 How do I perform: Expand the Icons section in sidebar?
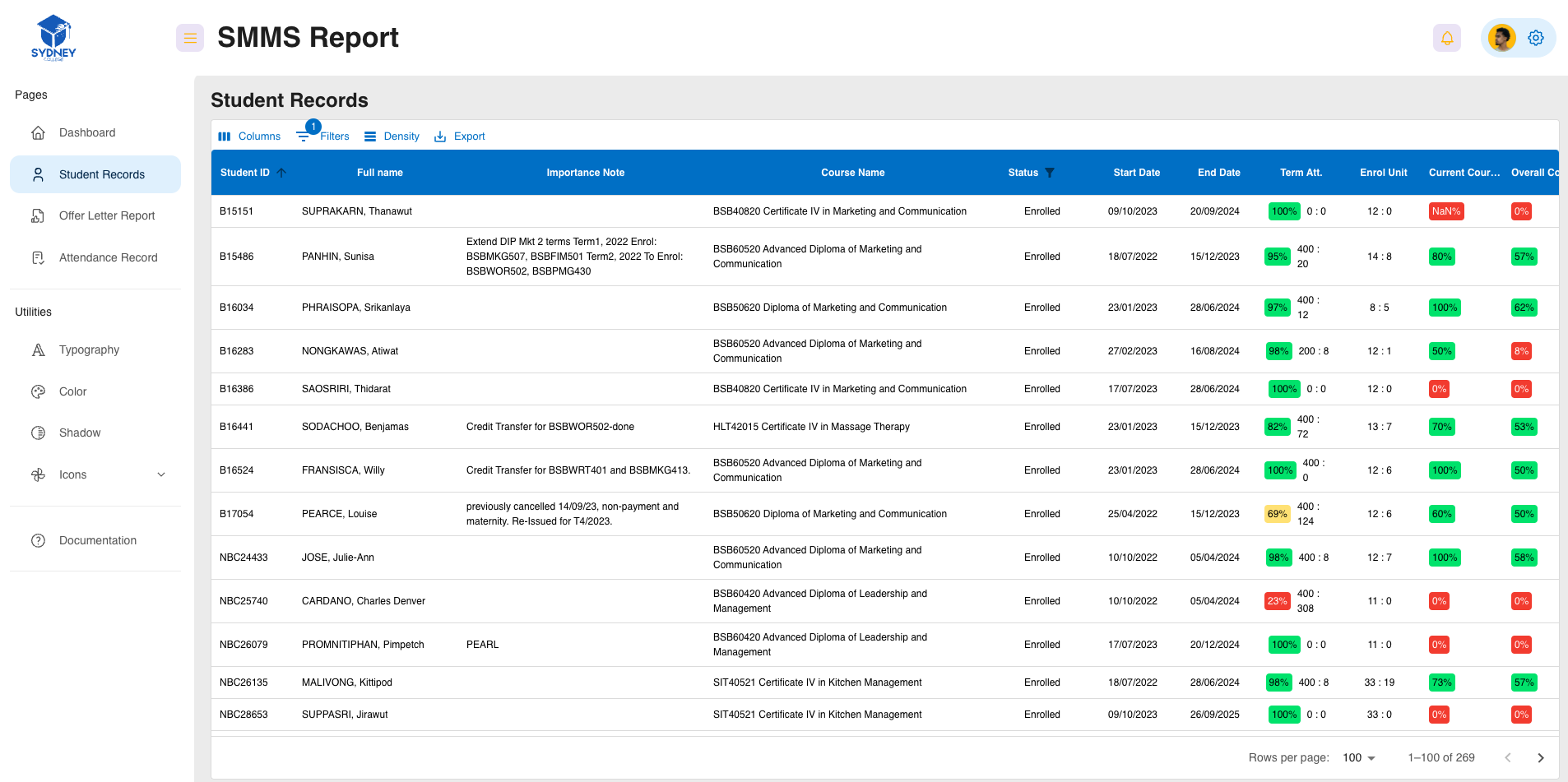pyautogui.click(x=161, y=474)
